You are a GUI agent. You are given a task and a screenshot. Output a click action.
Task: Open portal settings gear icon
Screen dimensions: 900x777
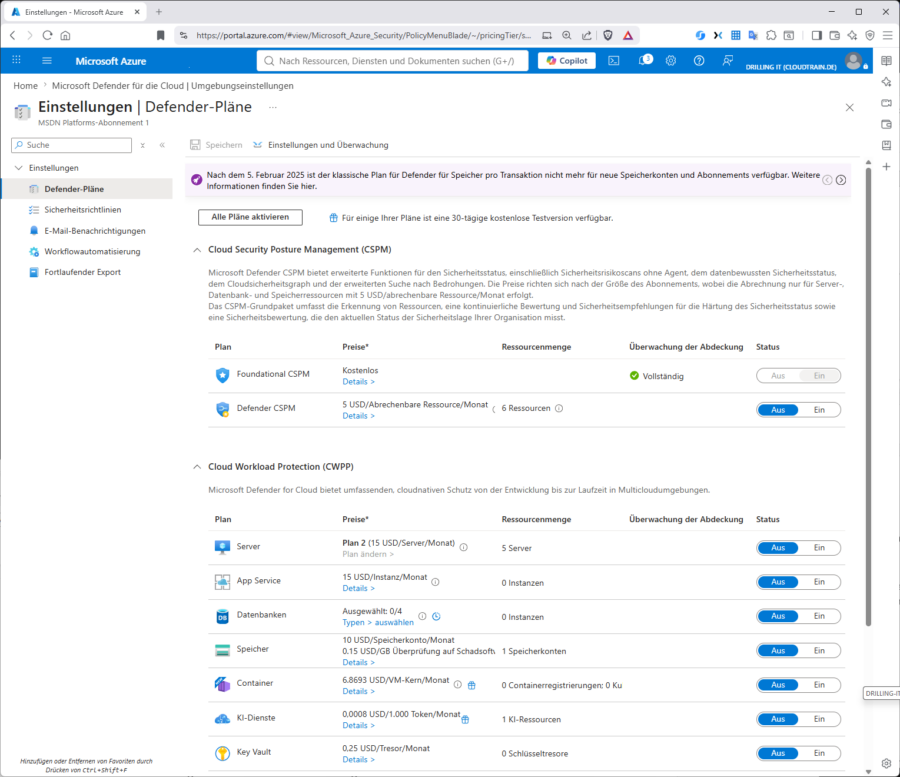coord(670,61)
